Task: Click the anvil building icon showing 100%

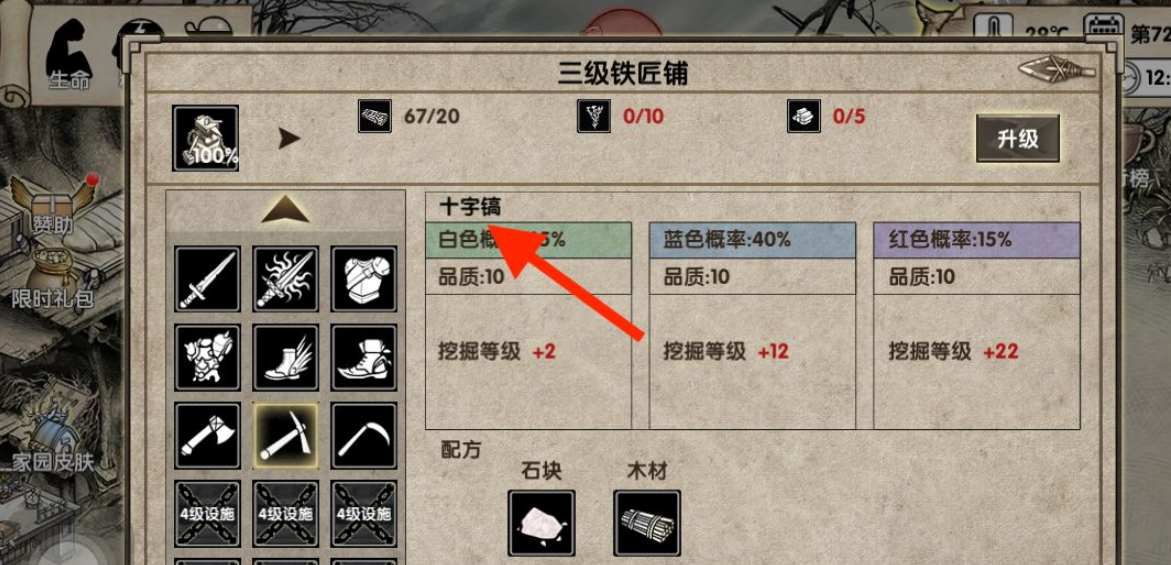Action: 205,138
